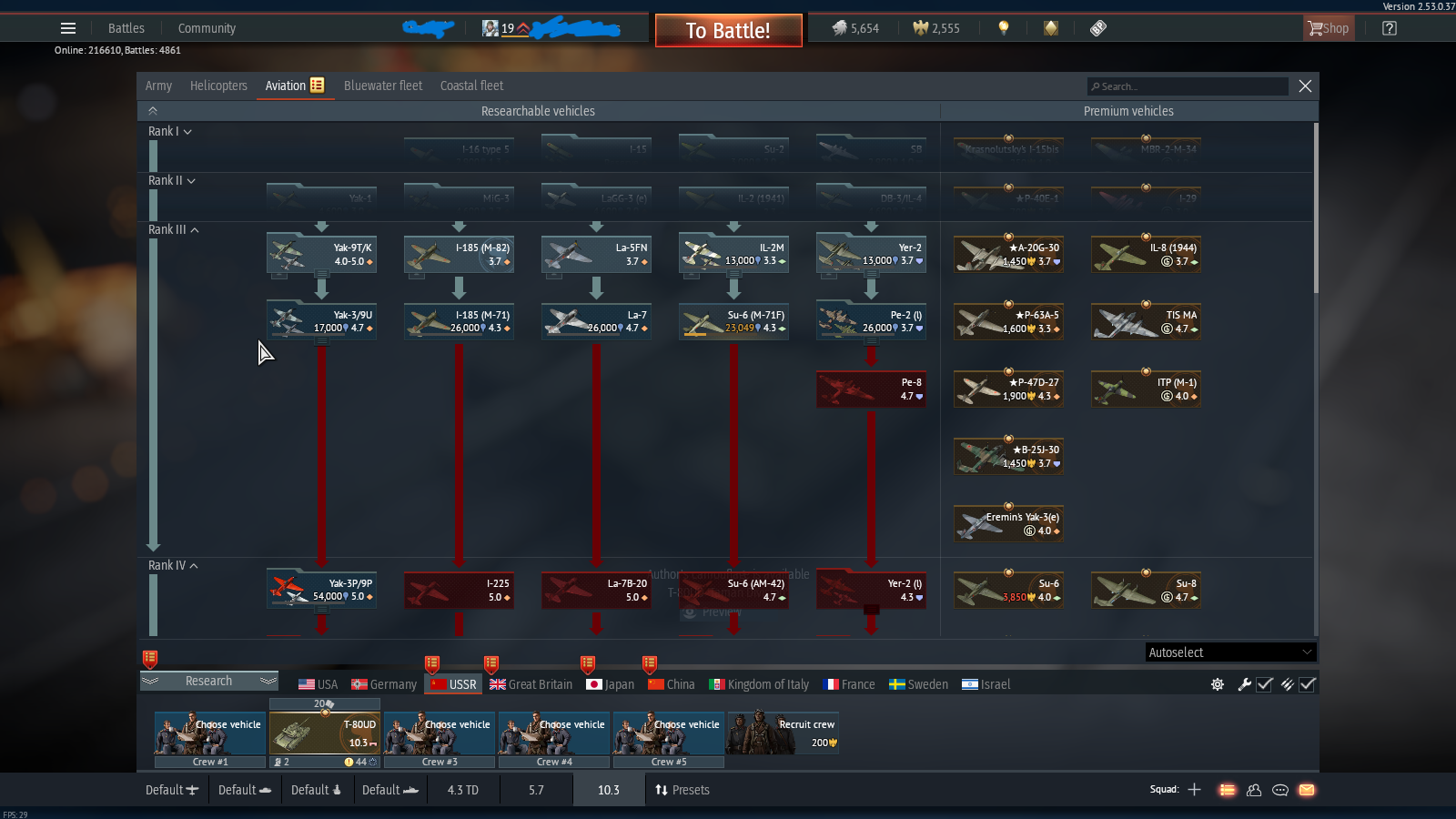Select the Germany nation tab
Screen dimensions: 1456x819
pos(384,684)
